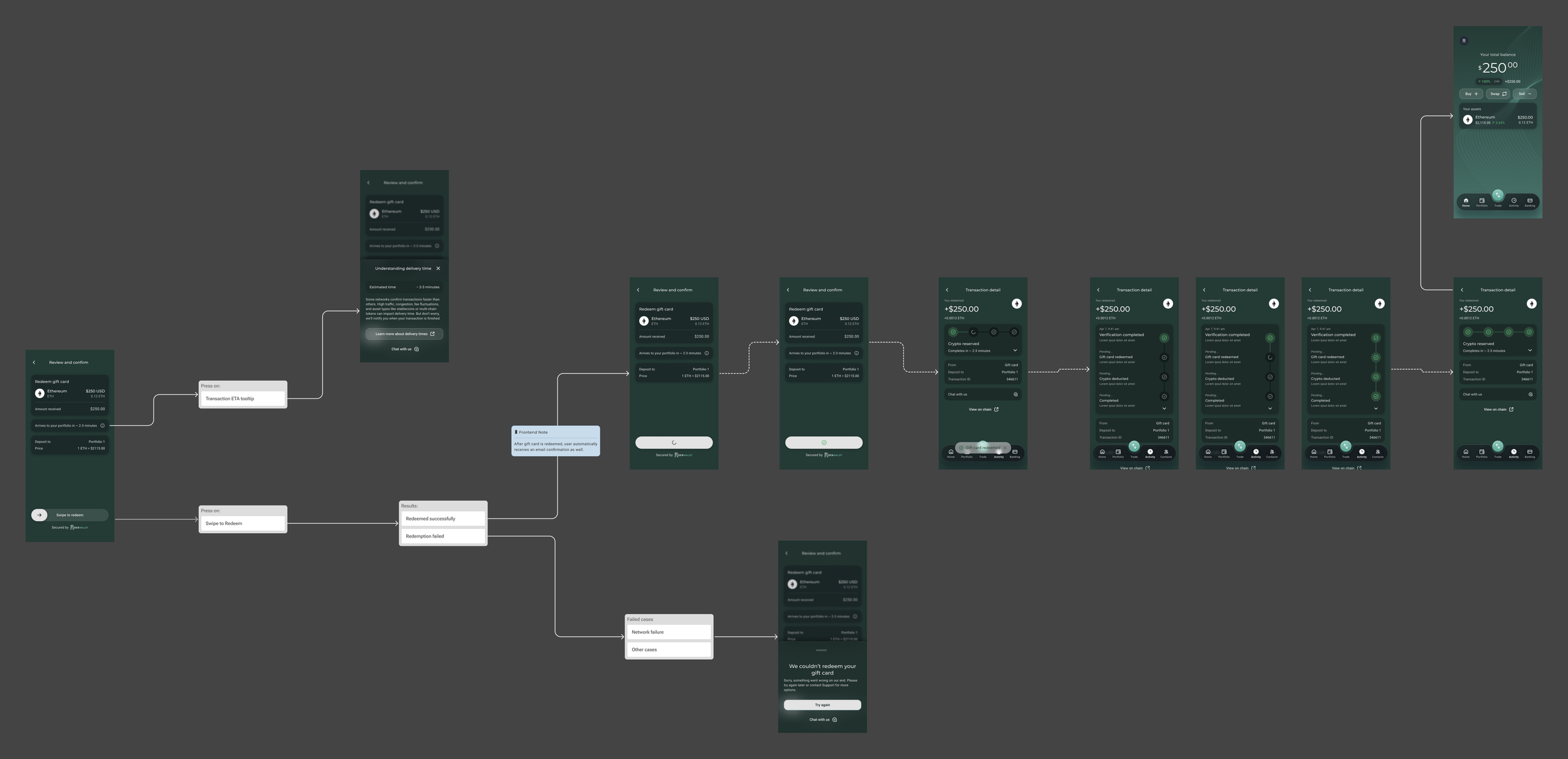
Task: Click Banking tab on the toast screen
Action: (x=1015, y=454)
